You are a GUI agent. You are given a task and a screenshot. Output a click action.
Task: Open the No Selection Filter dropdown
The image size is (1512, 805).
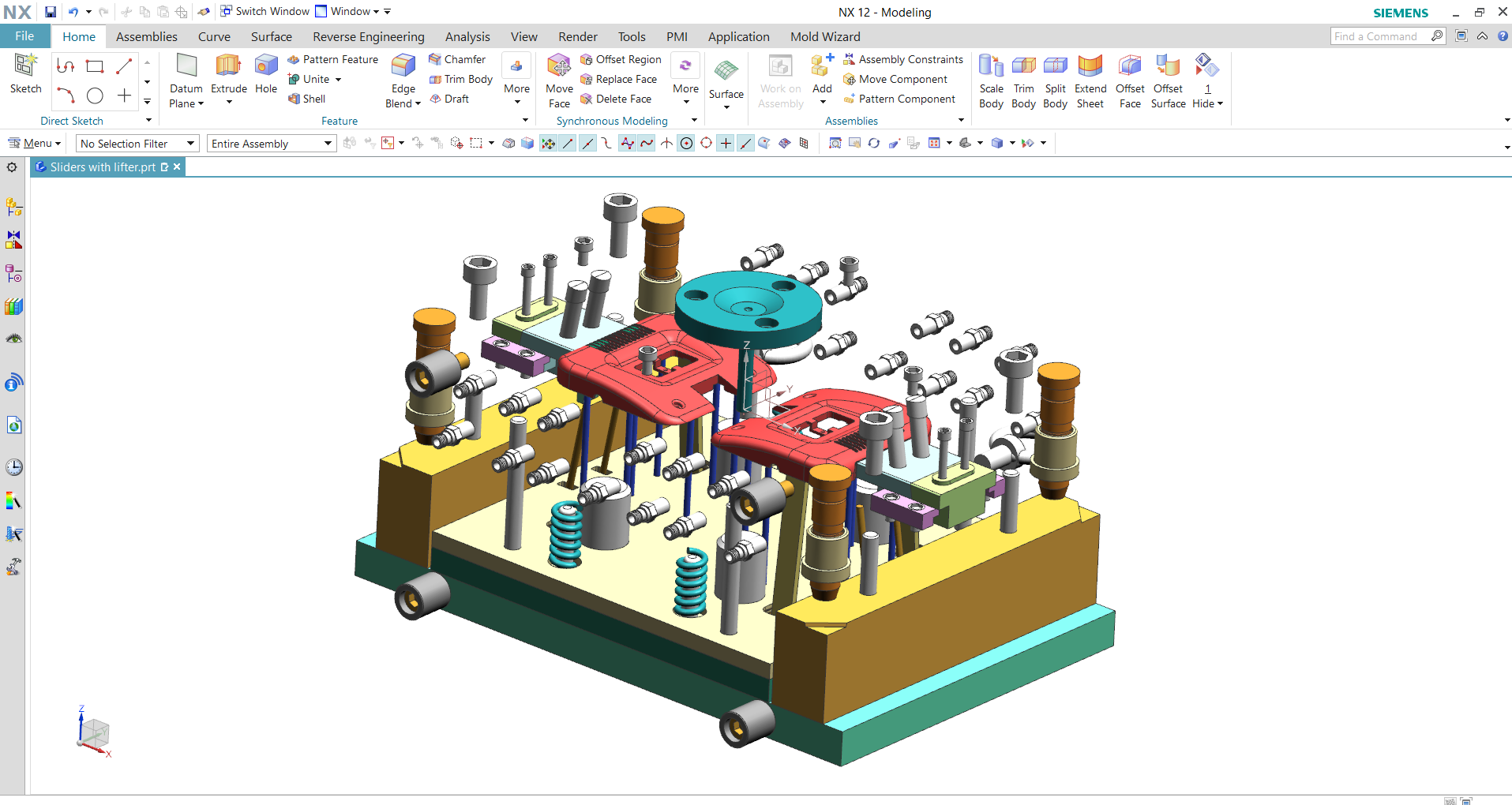point(137,144)
